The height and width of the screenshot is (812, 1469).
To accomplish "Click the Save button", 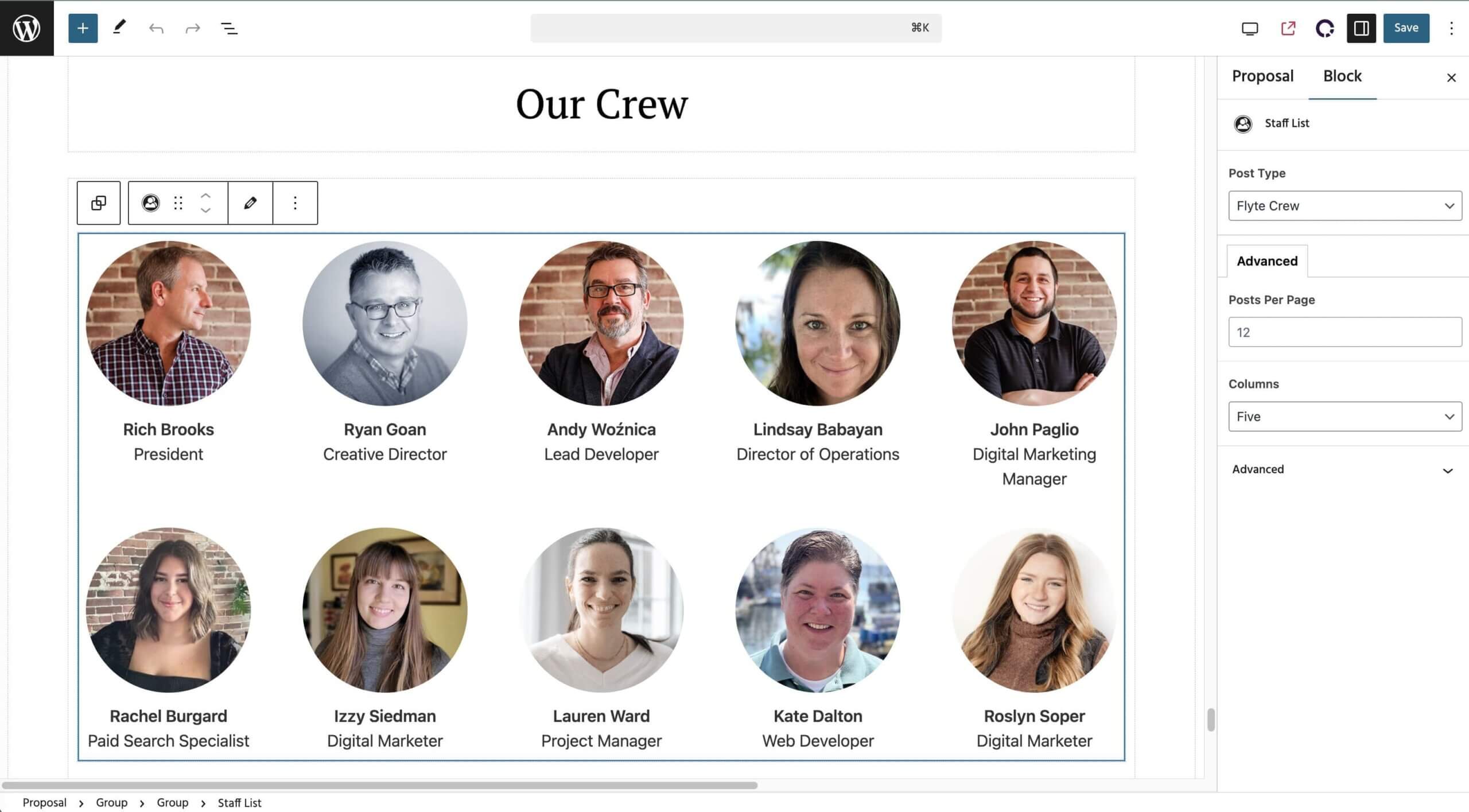I will tap(1406, 28).
